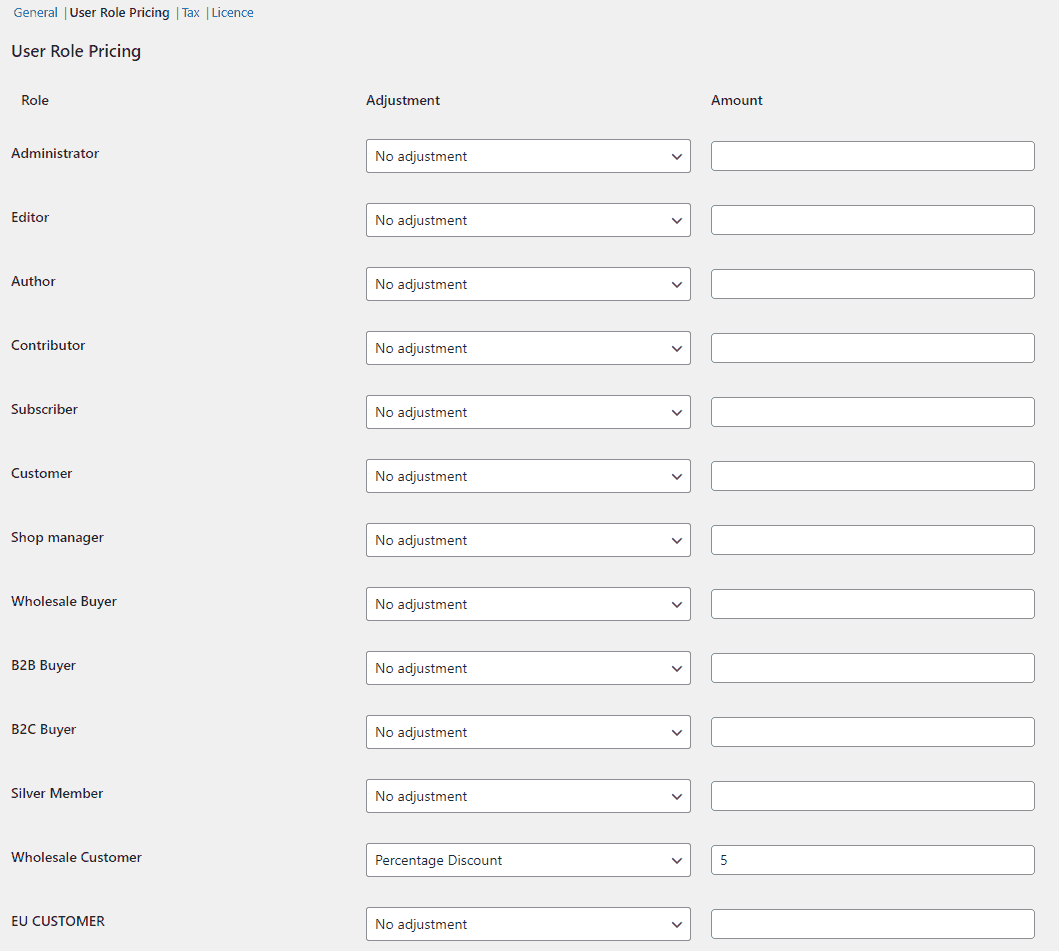Click the 'Shop manager' role label

tap(57, 538)
